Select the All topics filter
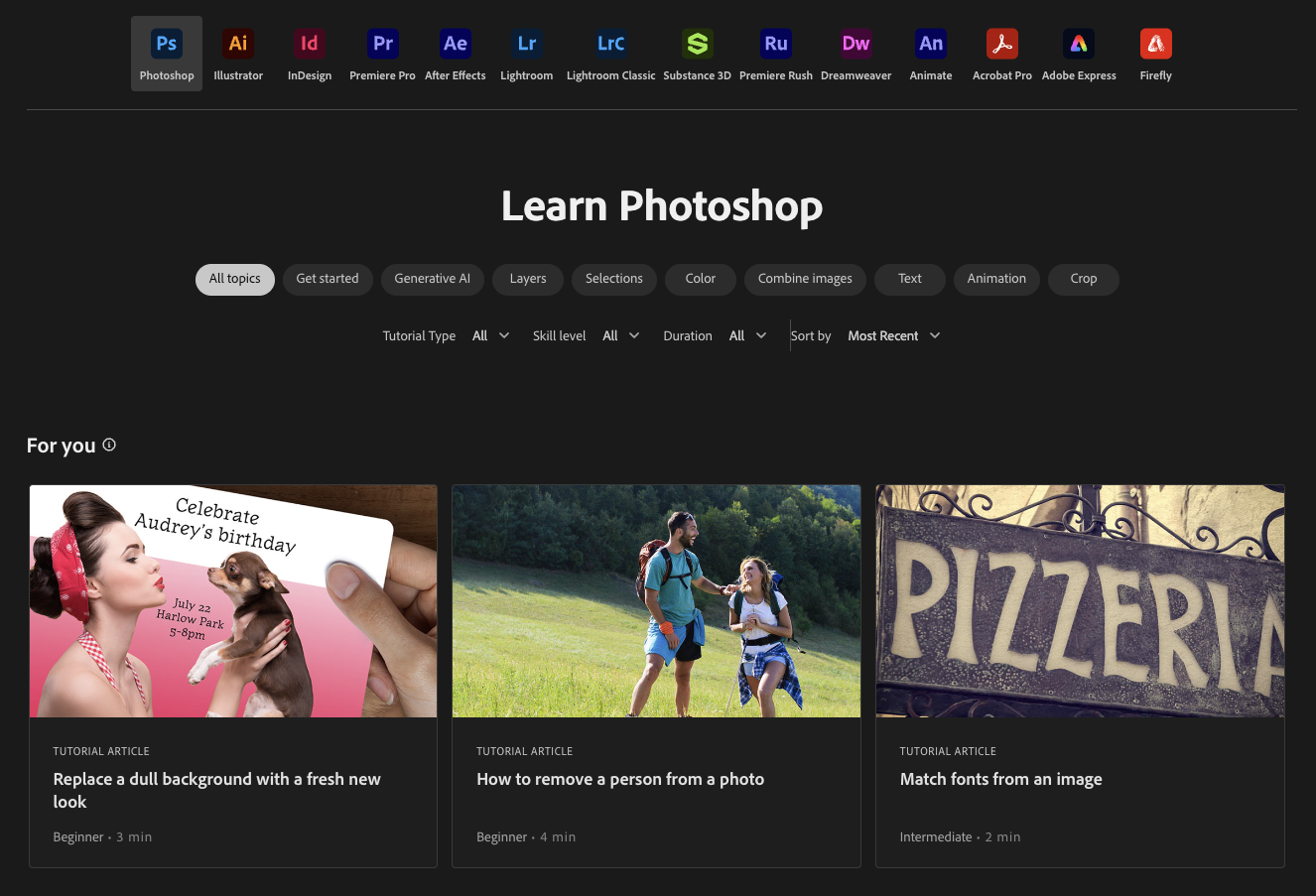The image size is (1316, 896). [x=235, y=279]
